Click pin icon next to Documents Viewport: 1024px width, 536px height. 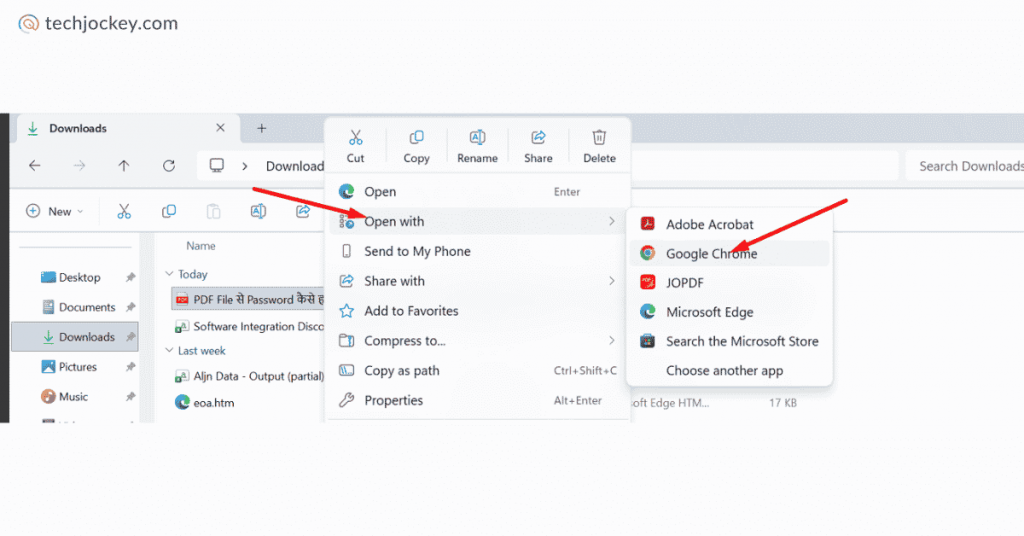click(x=131, y=307)
